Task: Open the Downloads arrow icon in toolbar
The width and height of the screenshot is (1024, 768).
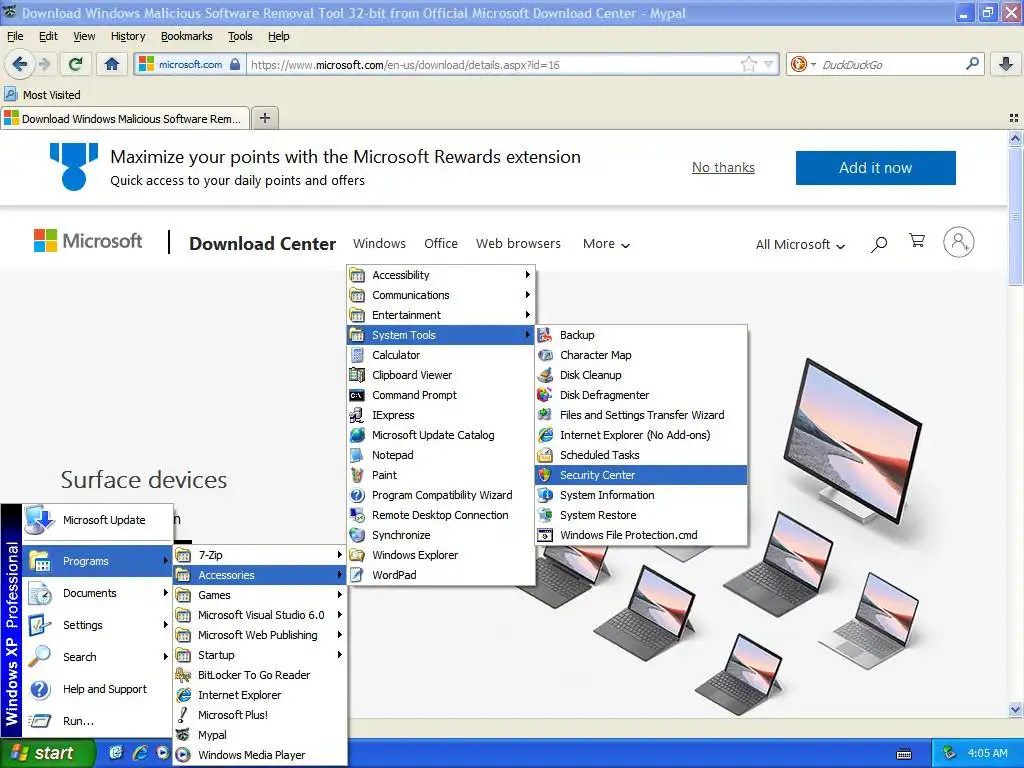Action: [x=1006, y=64]
